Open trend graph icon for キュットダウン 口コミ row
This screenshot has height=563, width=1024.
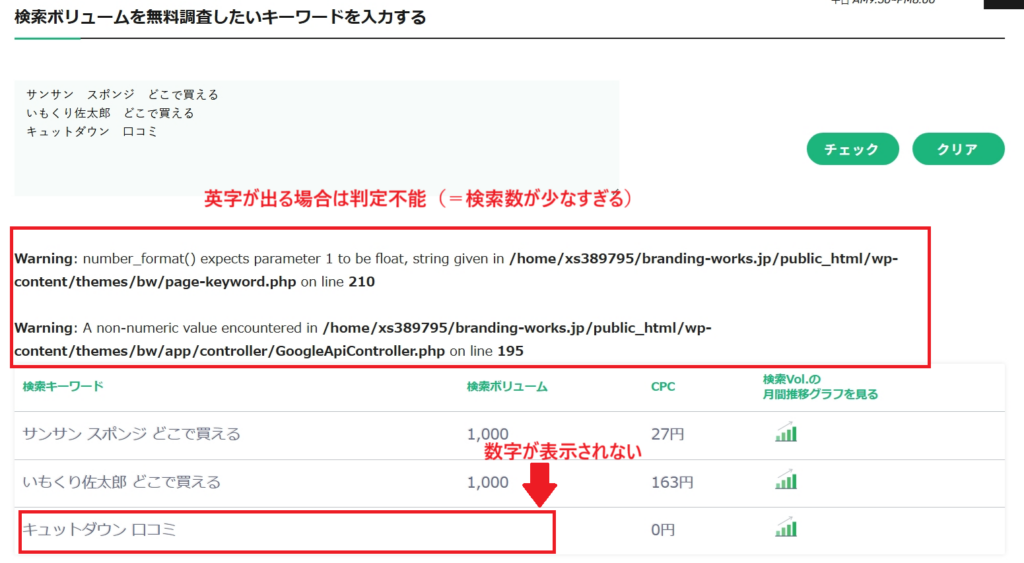click(786, 528)
